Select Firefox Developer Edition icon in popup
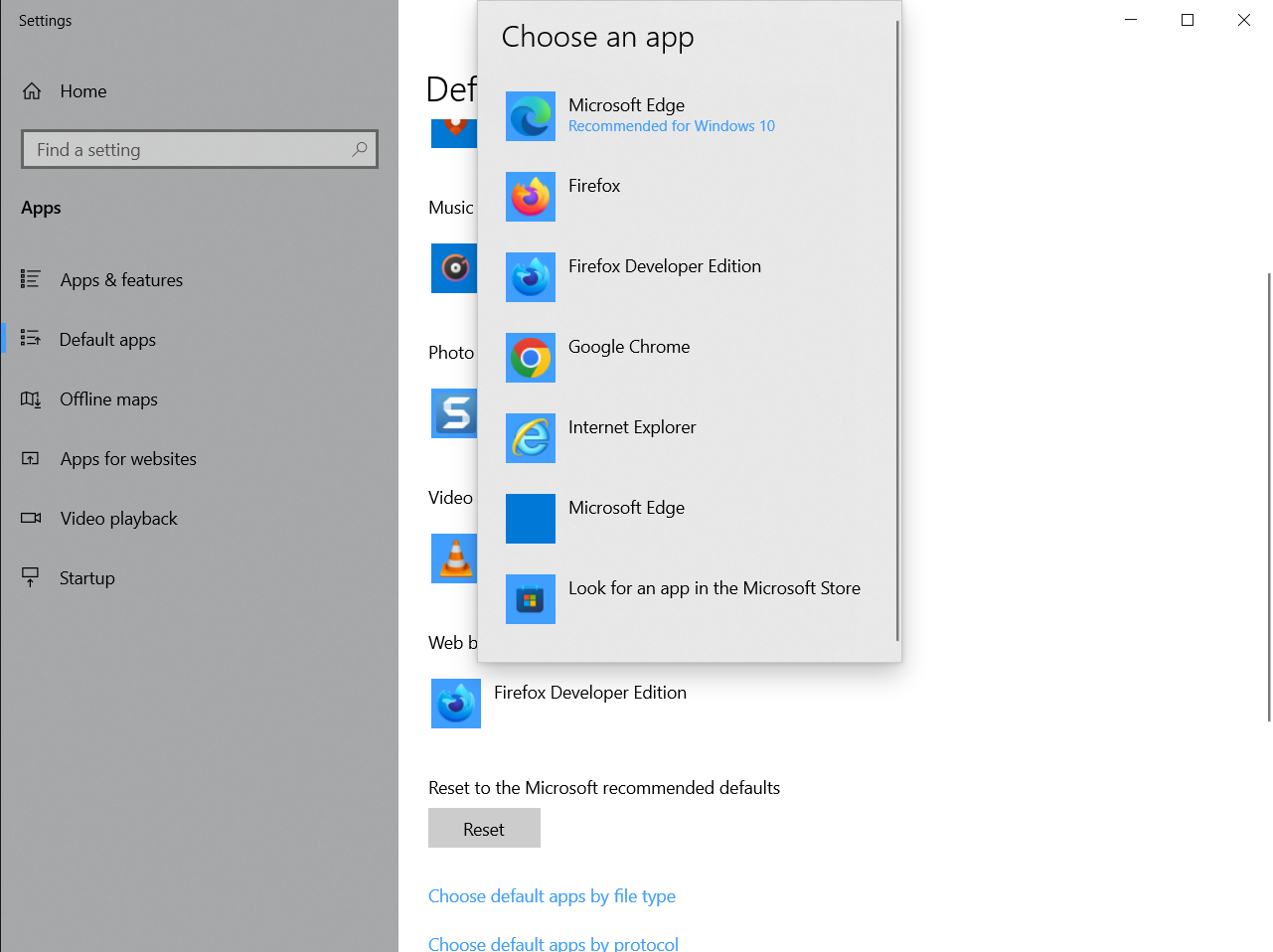Screen dimensions: 1273x952 (530, 277)
